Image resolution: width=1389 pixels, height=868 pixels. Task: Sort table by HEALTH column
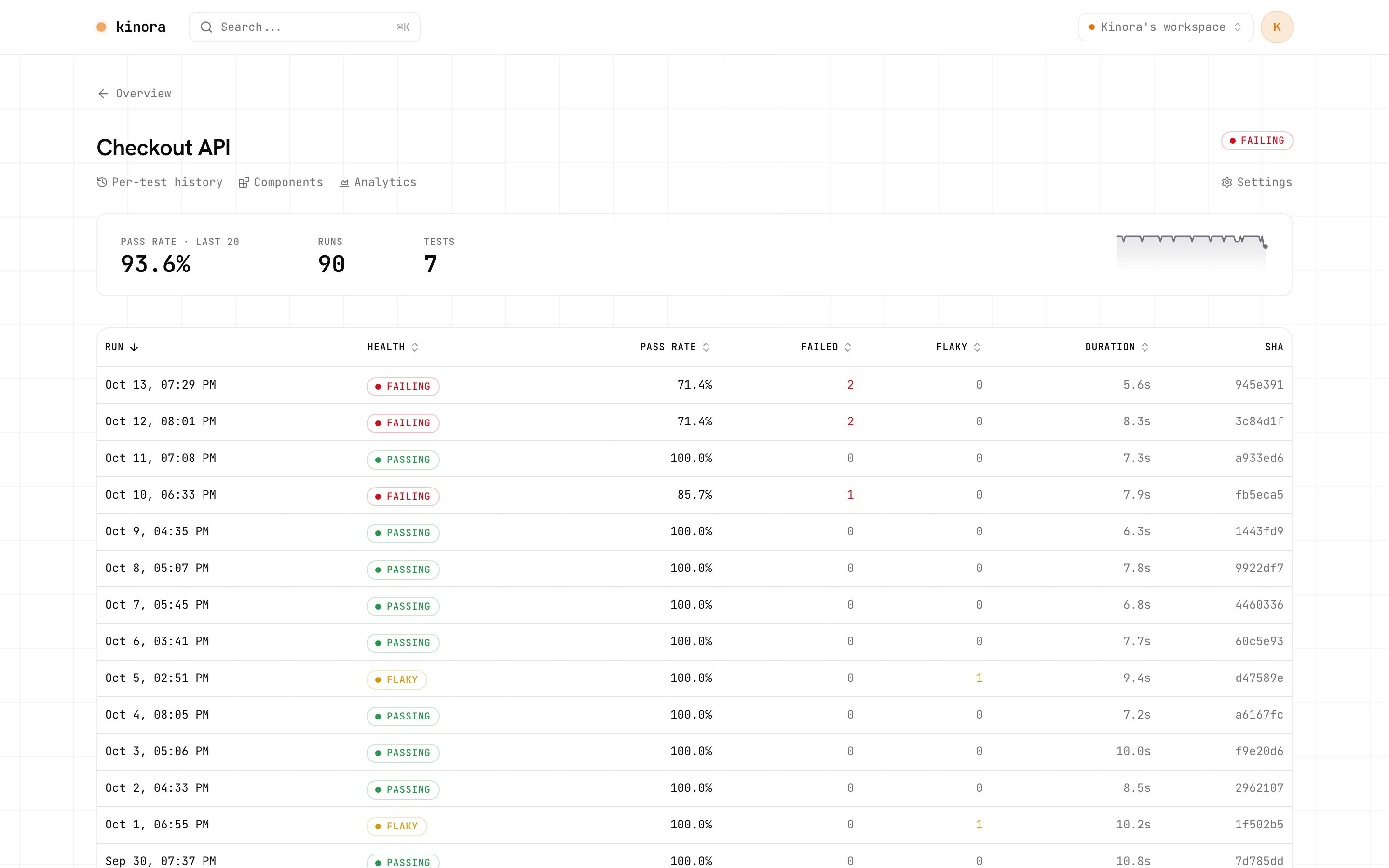393,347
